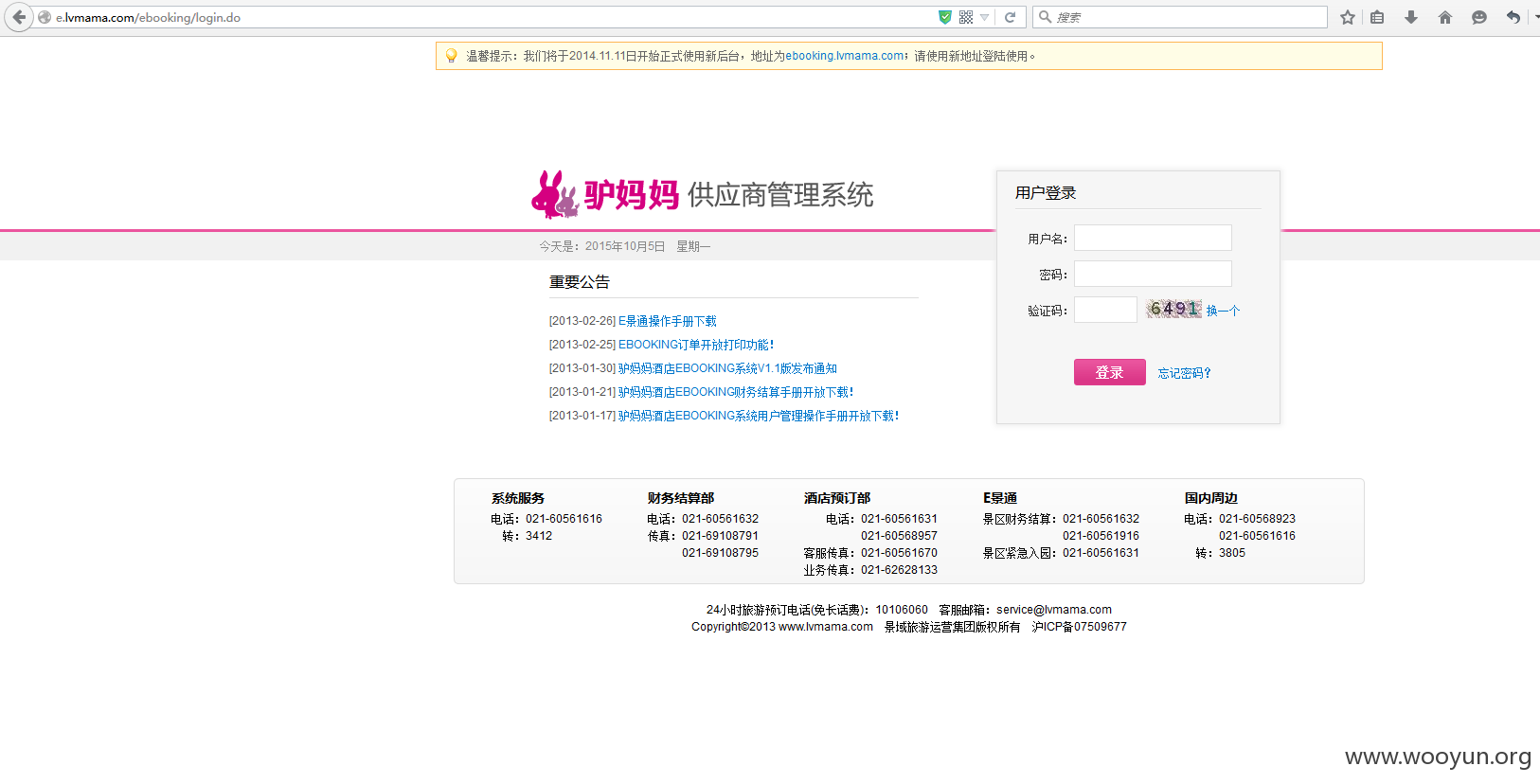Open the 忘记密码? link

pos(1184,373)
